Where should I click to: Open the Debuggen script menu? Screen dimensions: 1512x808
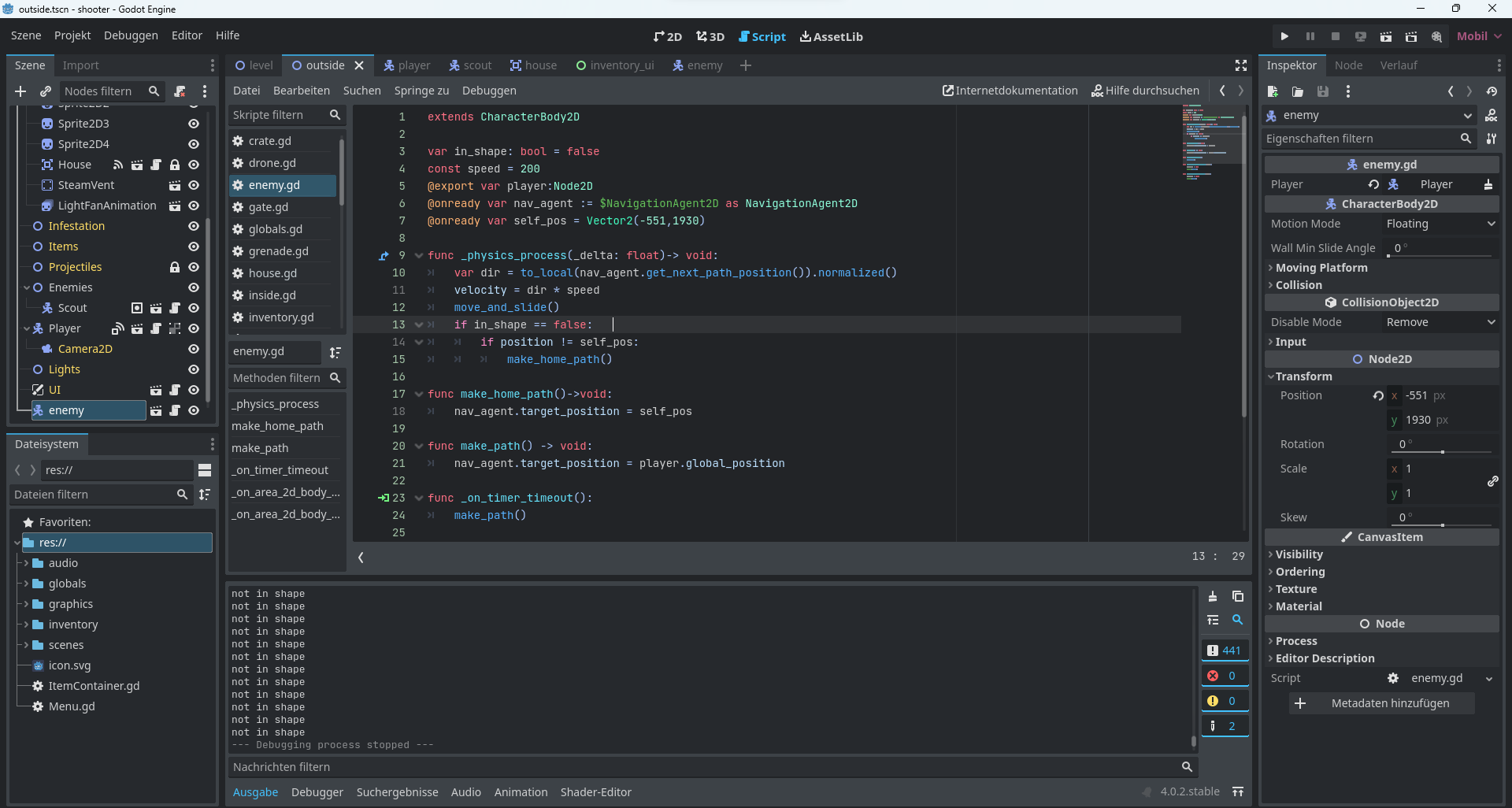click(x=488, y=91)
